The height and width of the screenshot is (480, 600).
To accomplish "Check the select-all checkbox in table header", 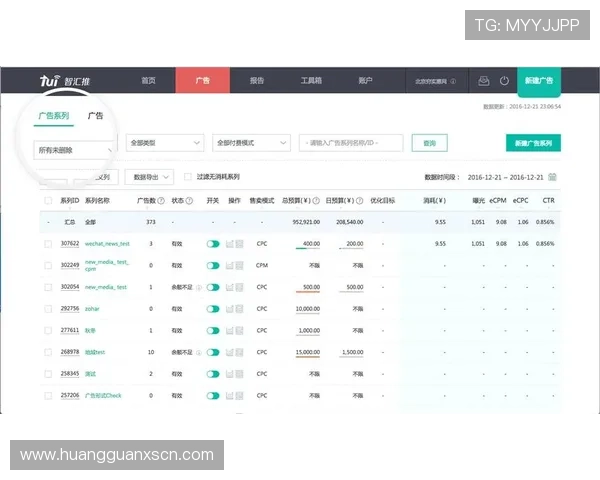I will [48, 201].
